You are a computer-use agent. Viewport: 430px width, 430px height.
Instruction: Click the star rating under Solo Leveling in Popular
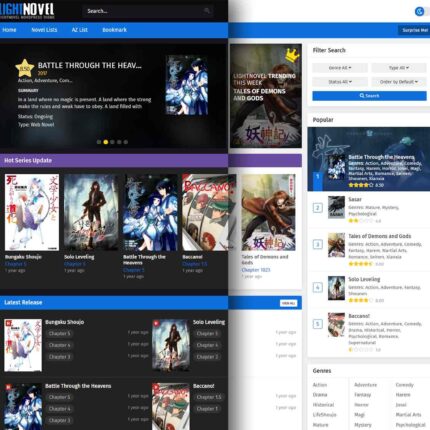(360, 300)
